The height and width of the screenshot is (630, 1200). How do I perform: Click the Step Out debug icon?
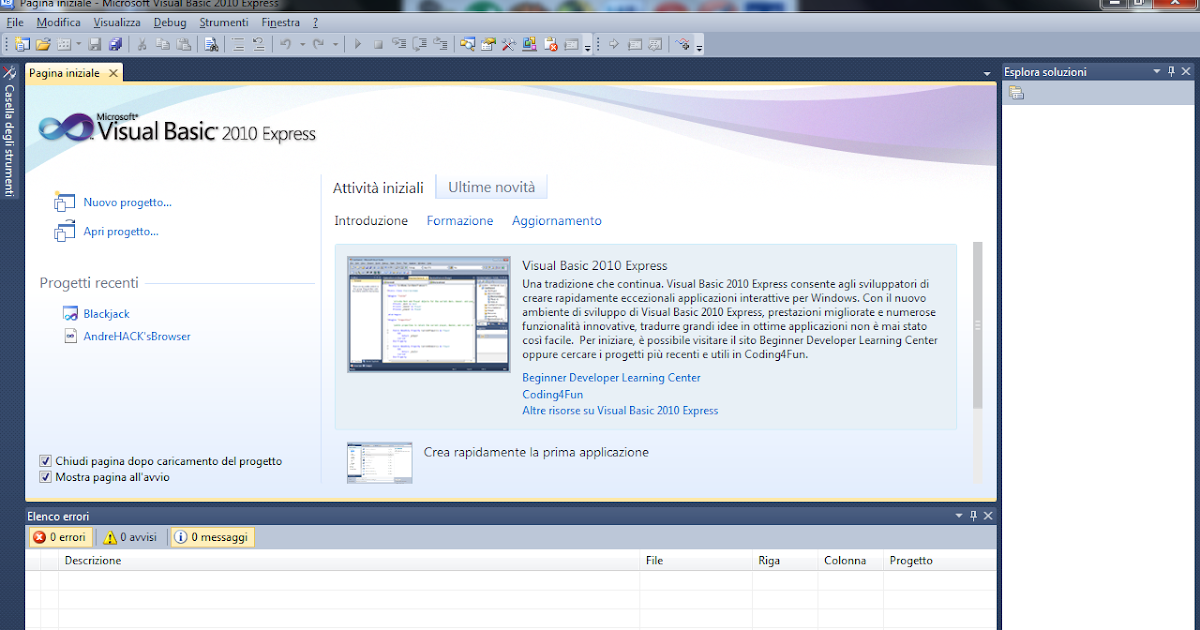(441, 44)
